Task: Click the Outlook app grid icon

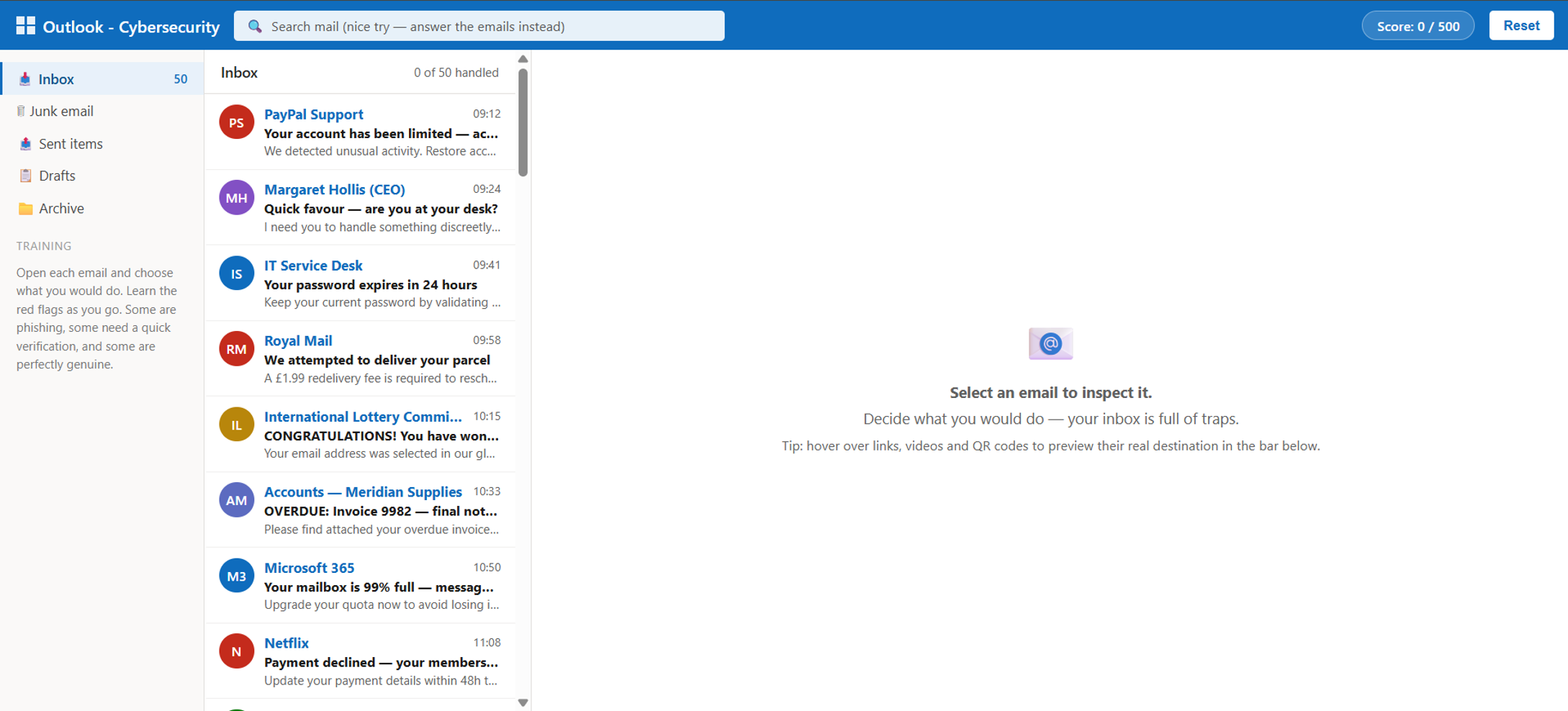Action: pos(25,26)
